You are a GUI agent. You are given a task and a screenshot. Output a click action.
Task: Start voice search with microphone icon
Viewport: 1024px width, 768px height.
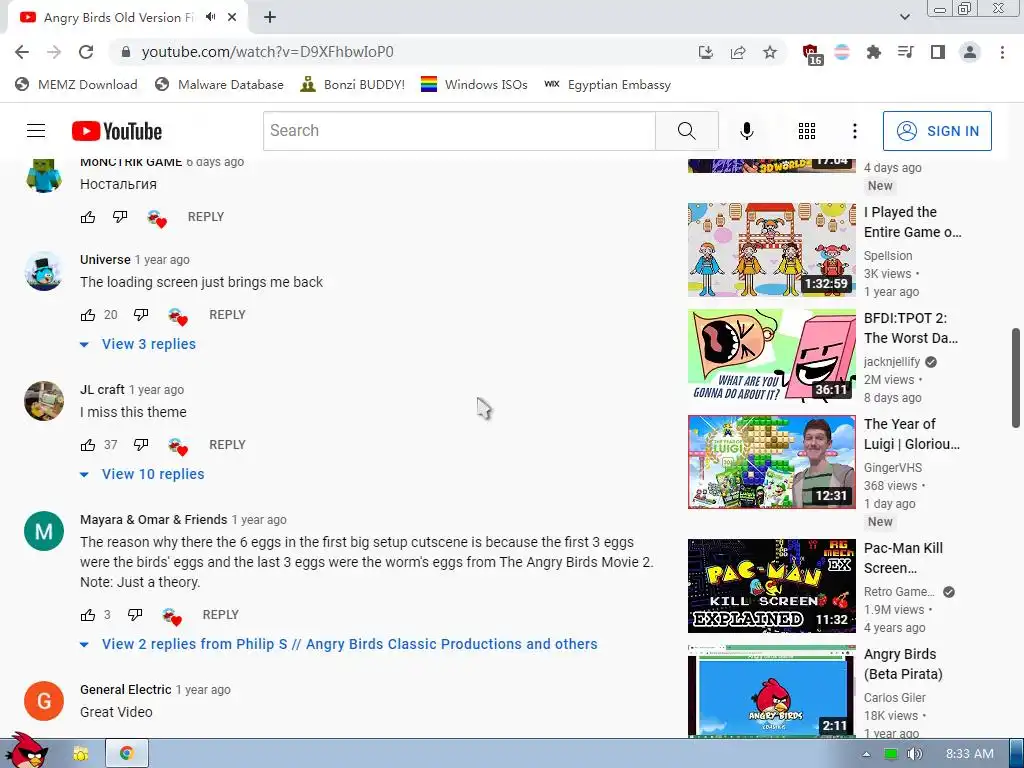[x=746, y=131]
